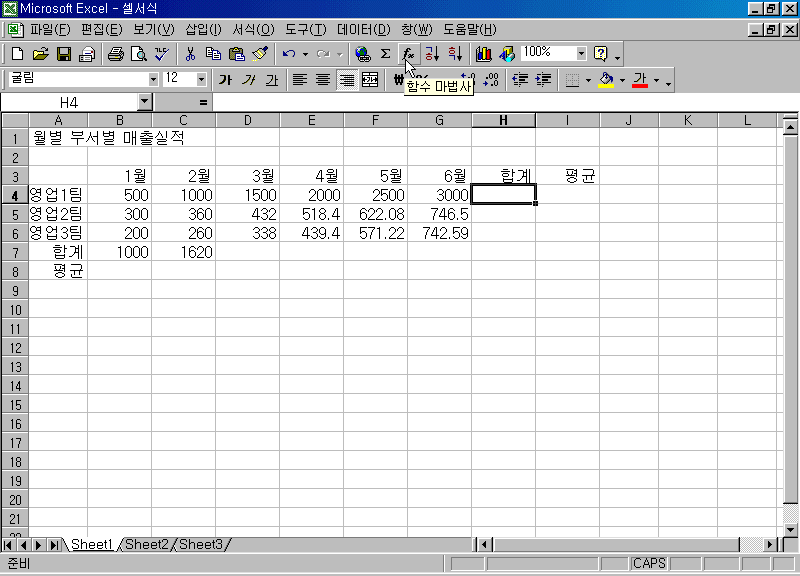
Task: Expand the font size dropdown 12
Action: 201,80
